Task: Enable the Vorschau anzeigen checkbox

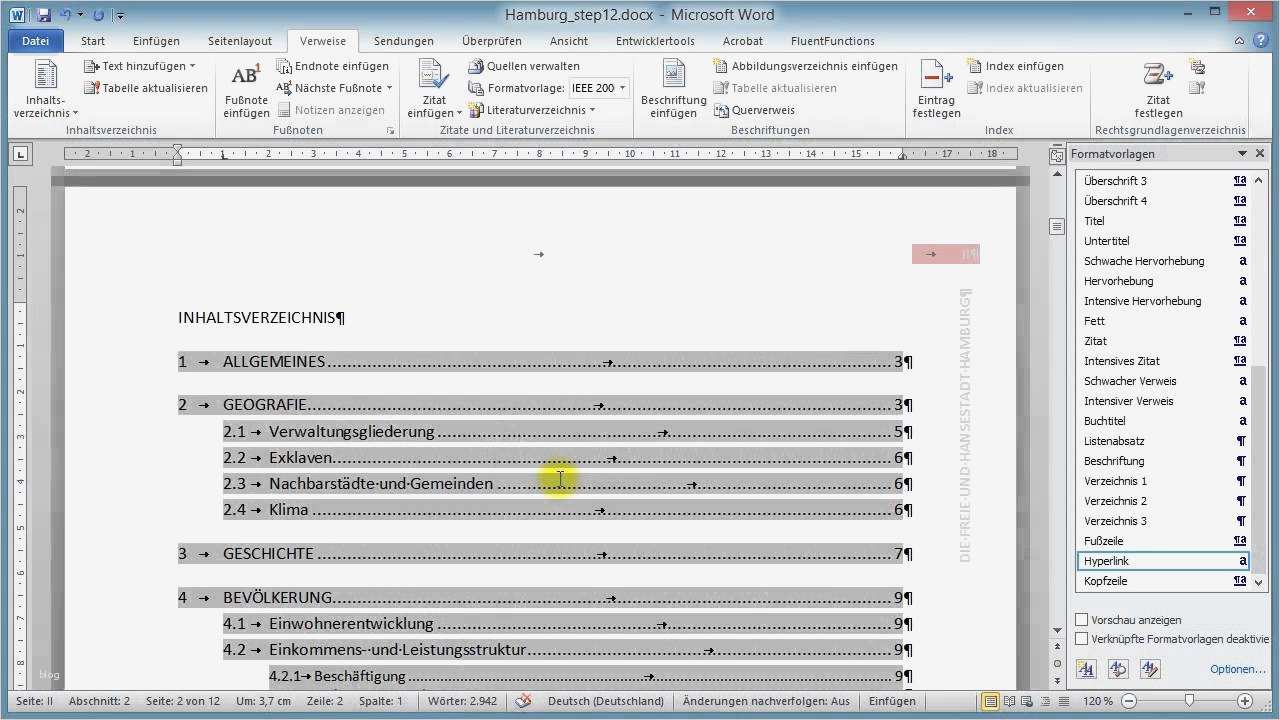Action: (x=1082, y=619)
